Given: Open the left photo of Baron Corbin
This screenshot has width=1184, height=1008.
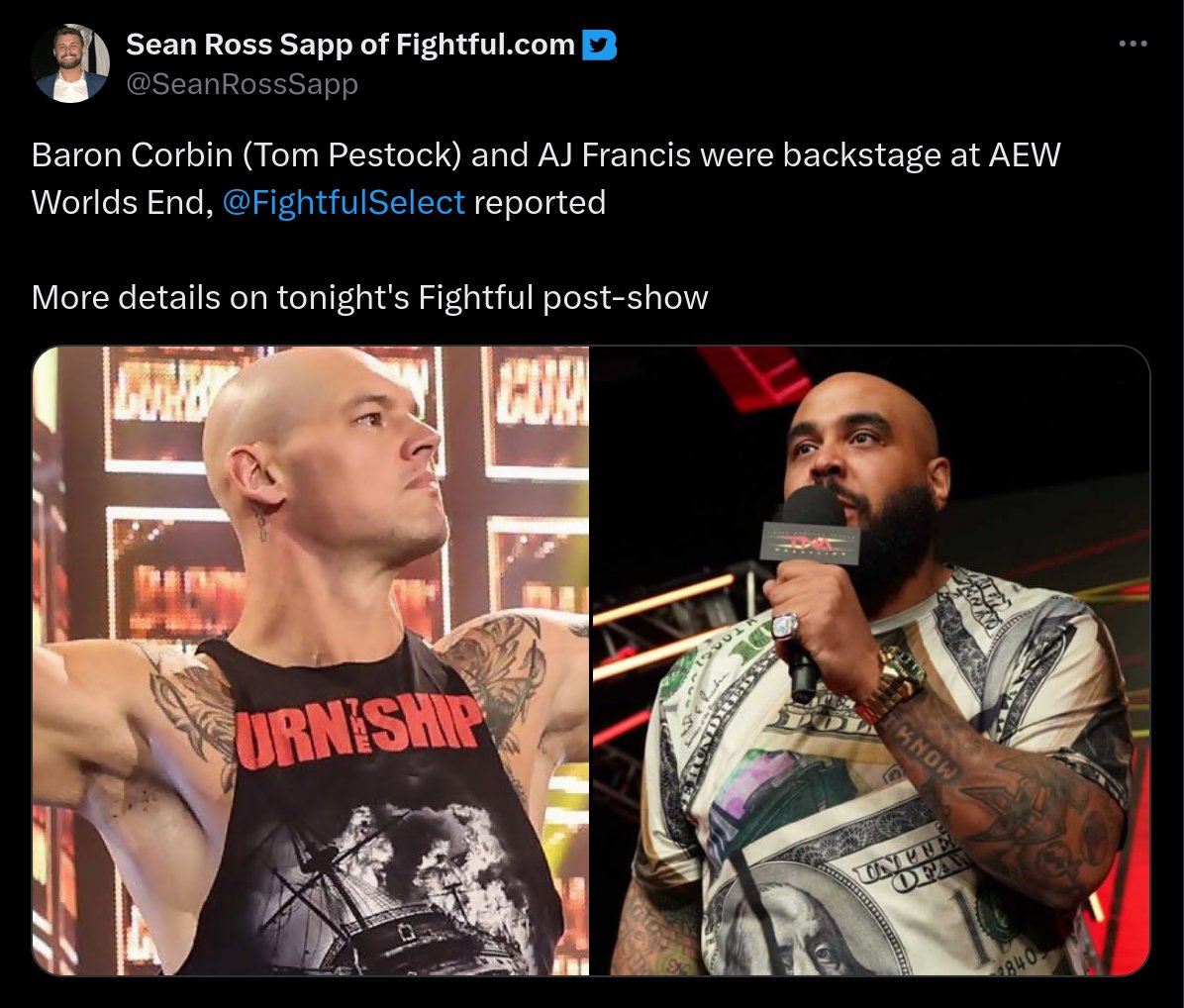Looking at the screenshot, I should coord(310,660).
